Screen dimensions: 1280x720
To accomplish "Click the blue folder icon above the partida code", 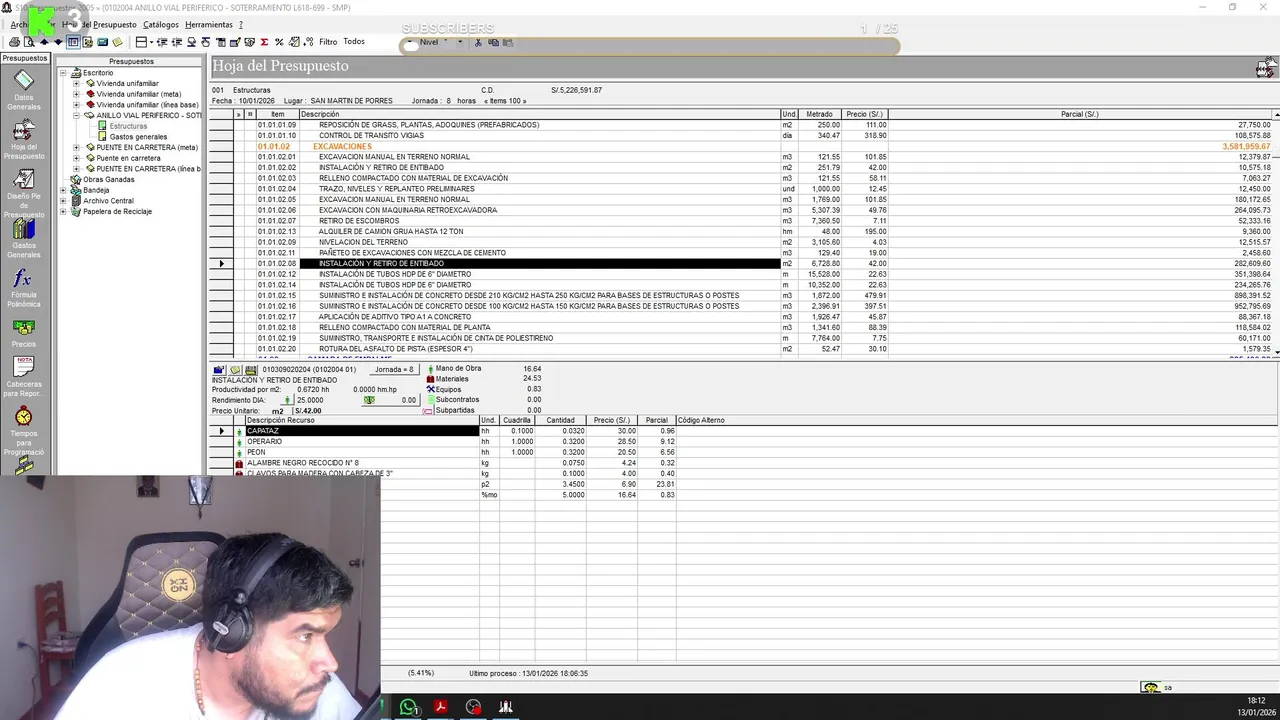I will [x=220, y=370].
